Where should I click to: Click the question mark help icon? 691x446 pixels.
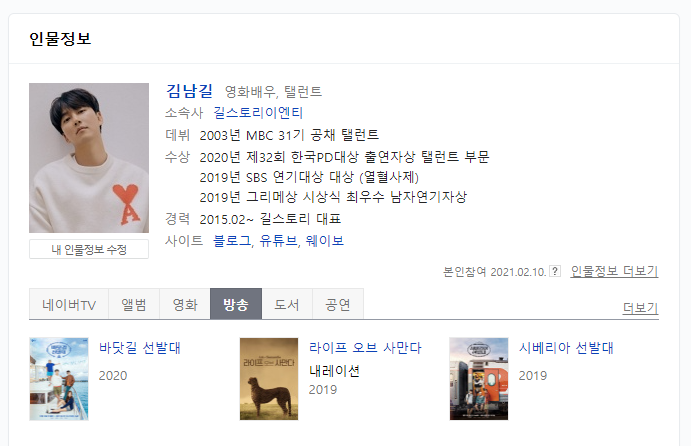click(x=555, y=271)
